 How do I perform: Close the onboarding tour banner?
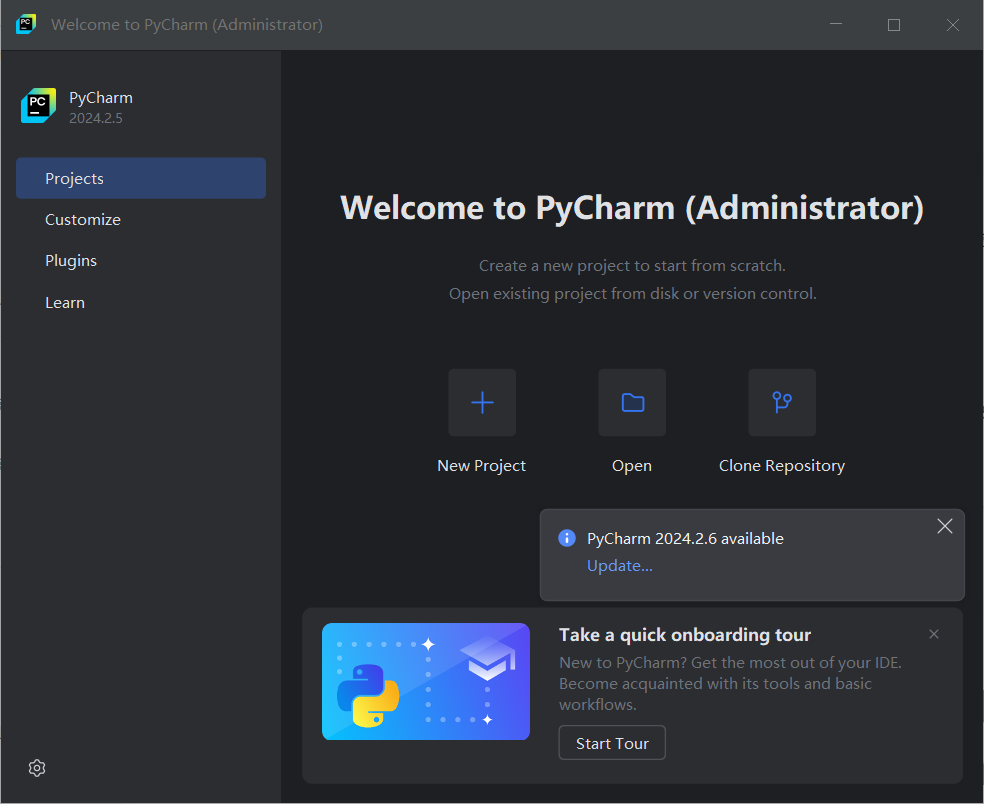[934, 634]
